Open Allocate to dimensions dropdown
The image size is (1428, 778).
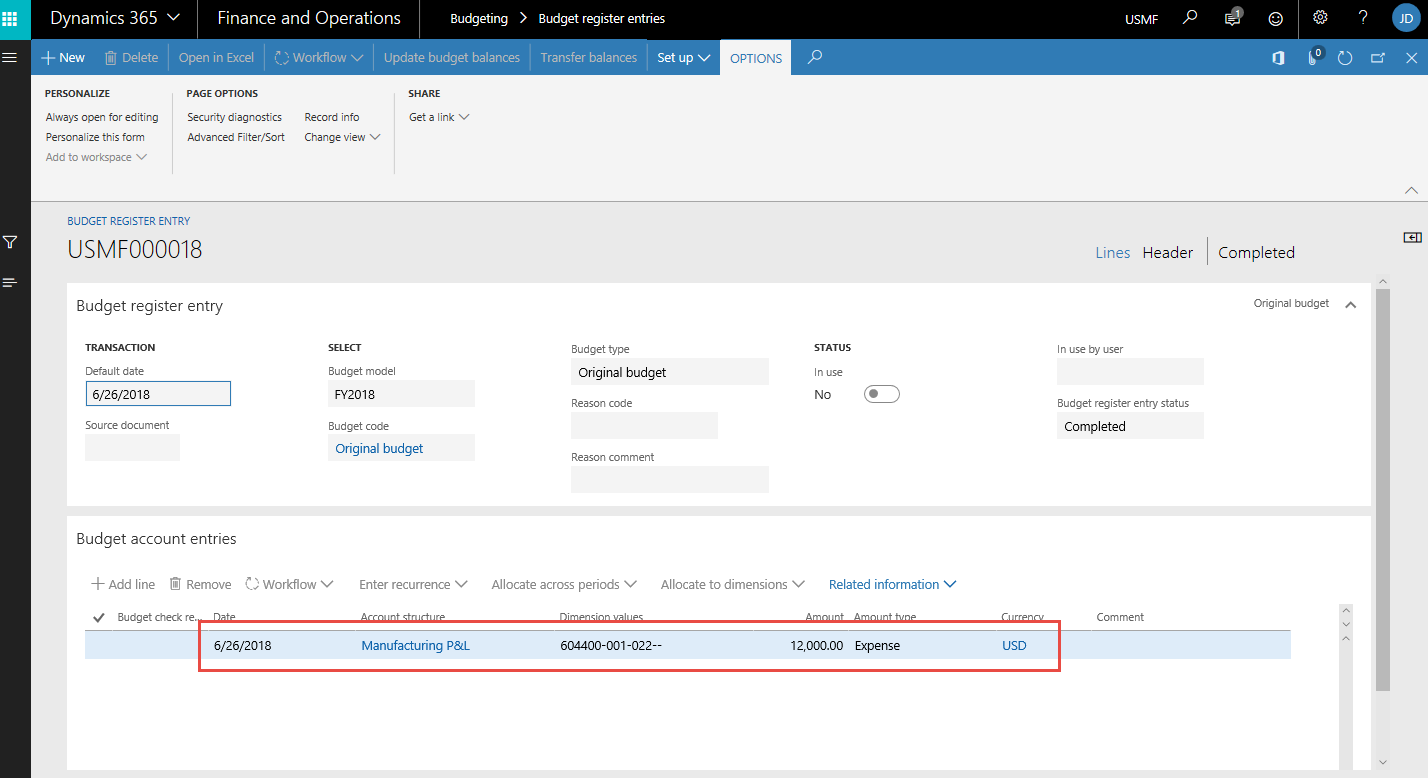732,584
